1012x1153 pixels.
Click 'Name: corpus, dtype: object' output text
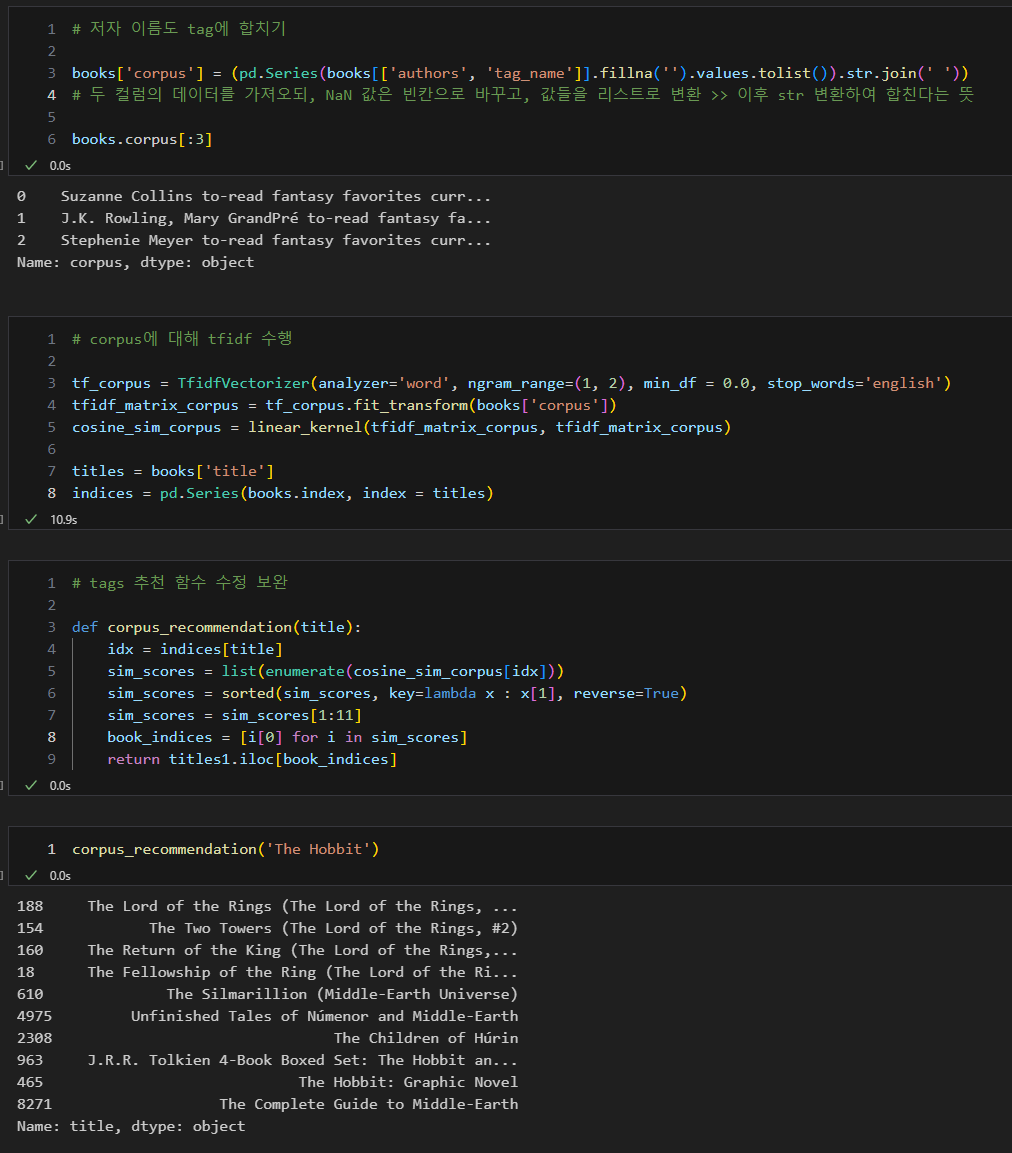coord(135,263)
